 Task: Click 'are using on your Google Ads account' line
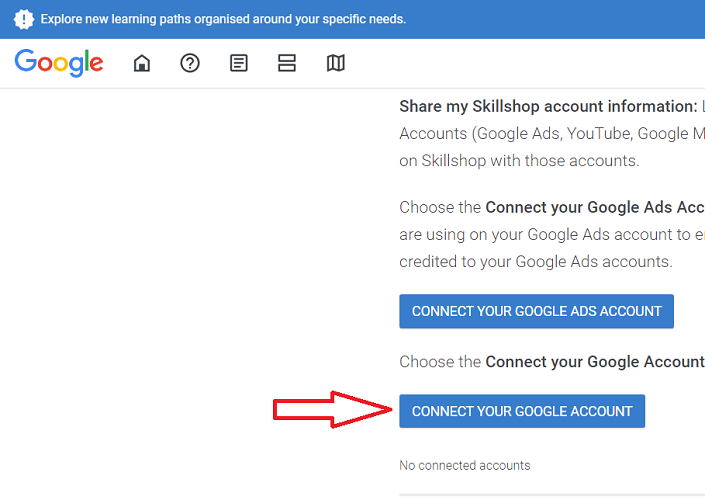551,235
